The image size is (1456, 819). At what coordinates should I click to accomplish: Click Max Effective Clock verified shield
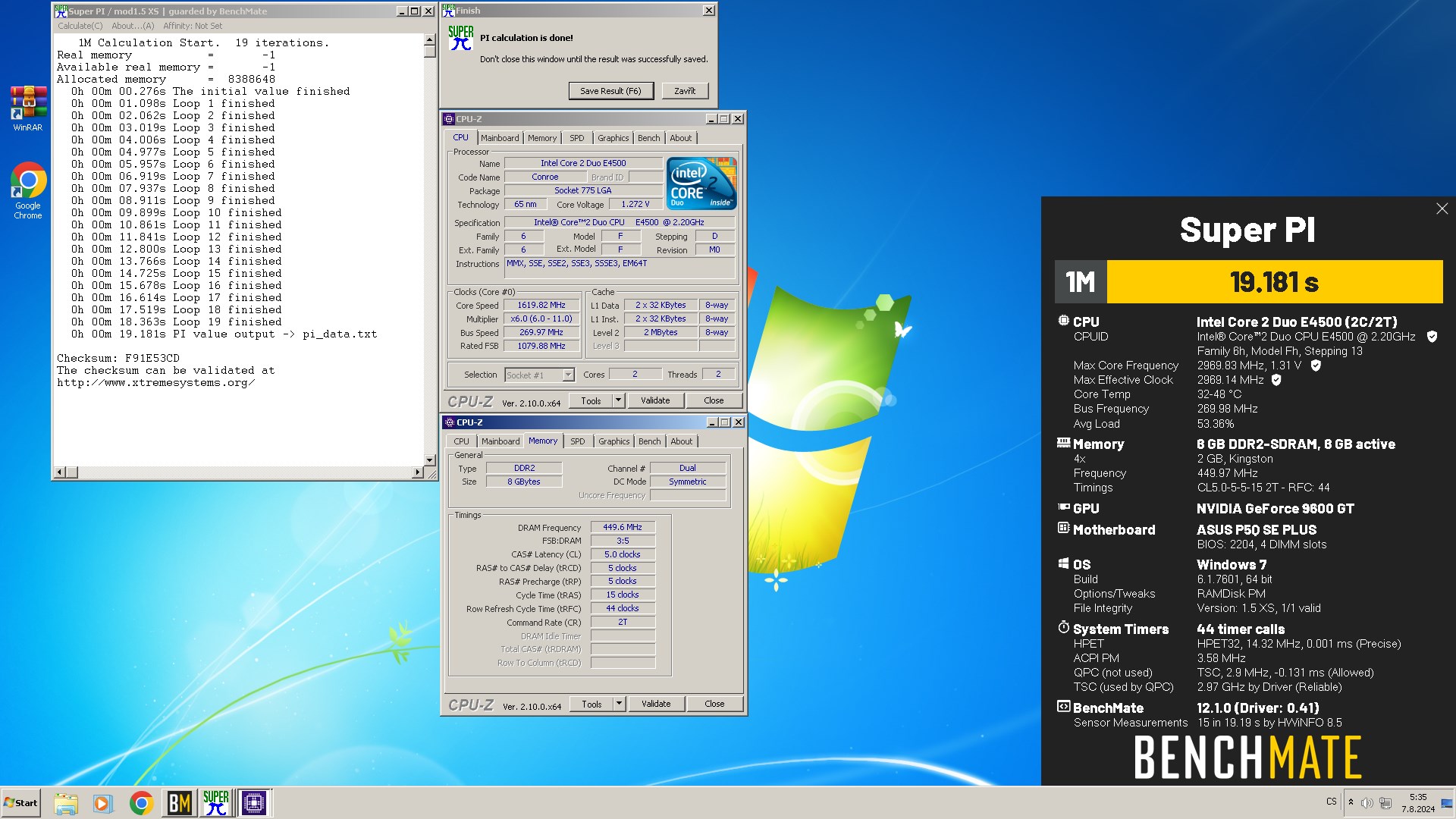(1276, 380)
